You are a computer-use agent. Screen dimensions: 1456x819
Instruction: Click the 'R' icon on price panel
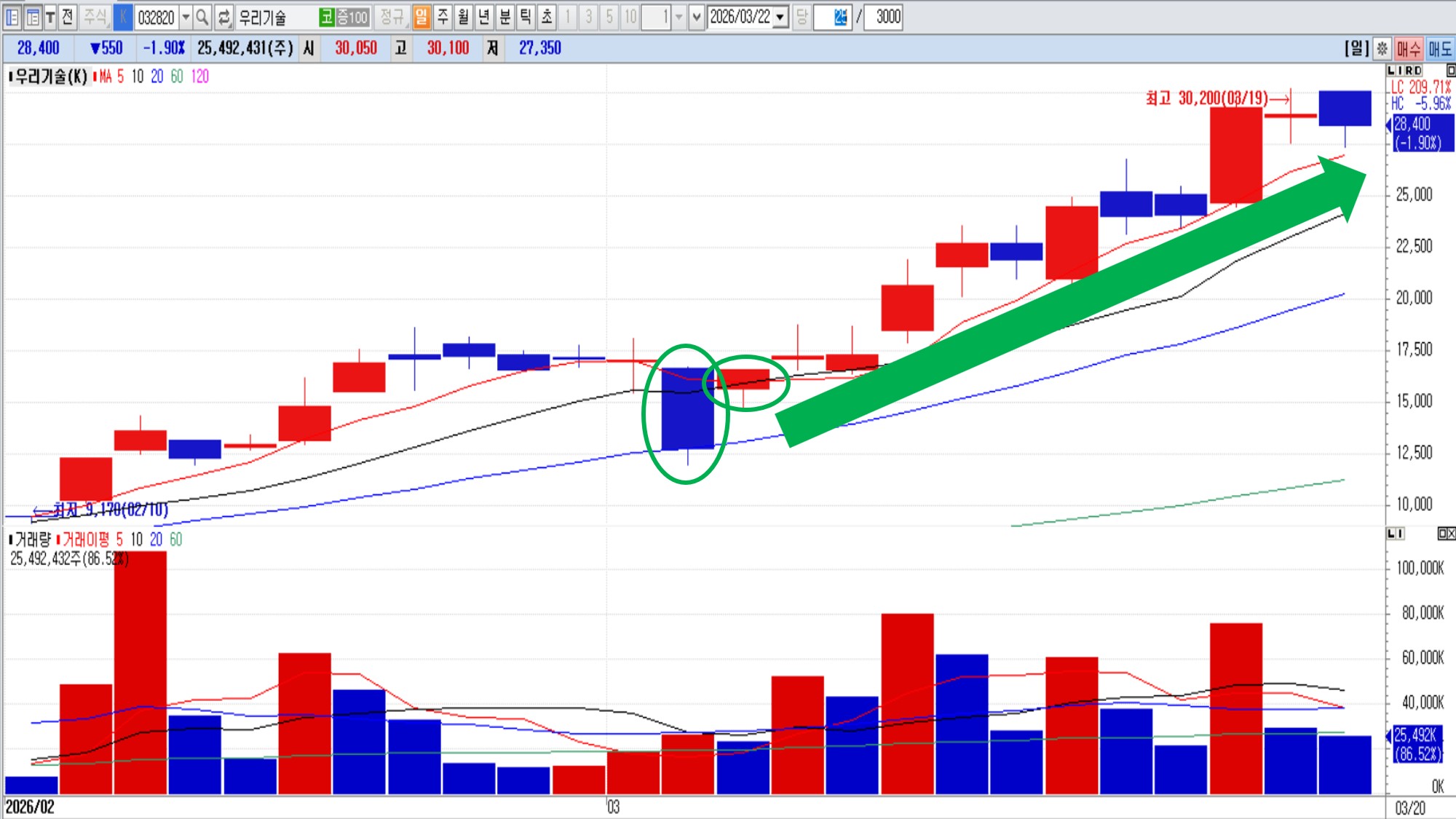[x=1409, y=71]
